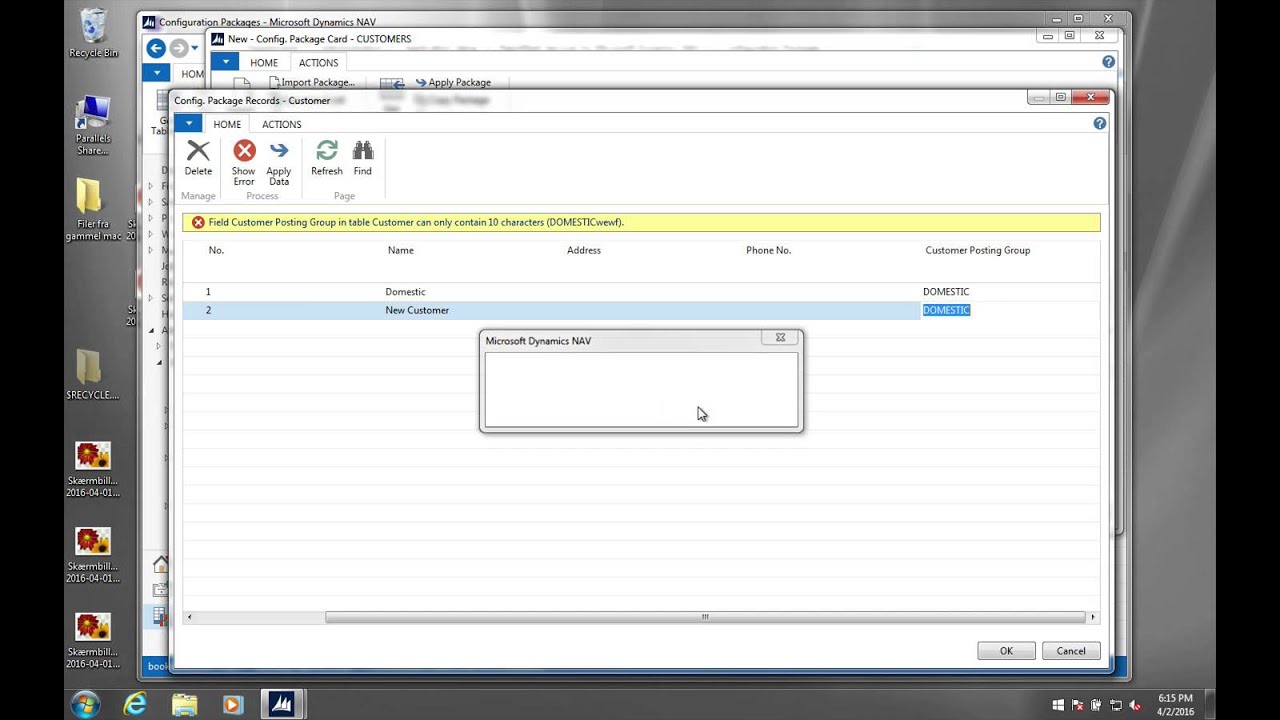The image size is (1280, 720).
Task: Click the OK button
Action: [1006, 650]
